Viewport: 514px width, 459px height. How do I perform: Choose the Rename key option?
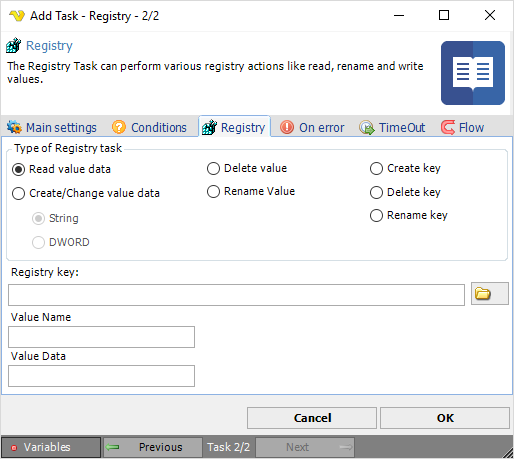[x=408, y=215]
